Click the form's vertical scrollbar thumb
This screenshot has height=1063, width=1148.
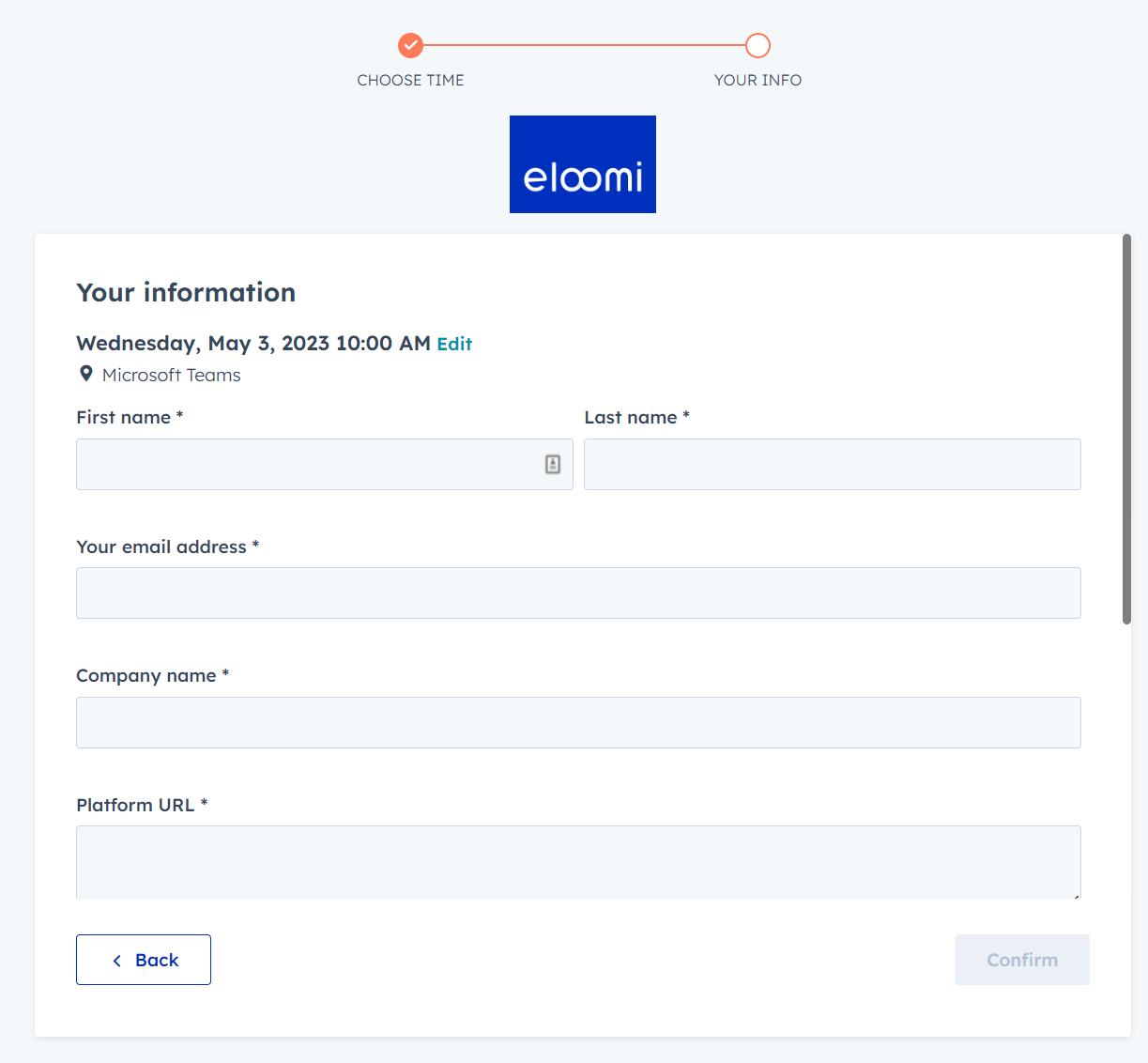pyautogui.click(x=1126, y=429)
